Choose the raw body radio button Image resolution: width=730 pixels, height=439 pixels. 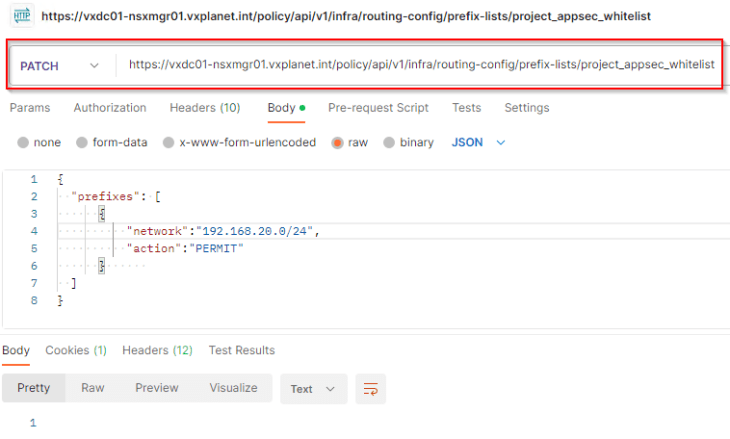pyautogui.click(x=337, y=142)
